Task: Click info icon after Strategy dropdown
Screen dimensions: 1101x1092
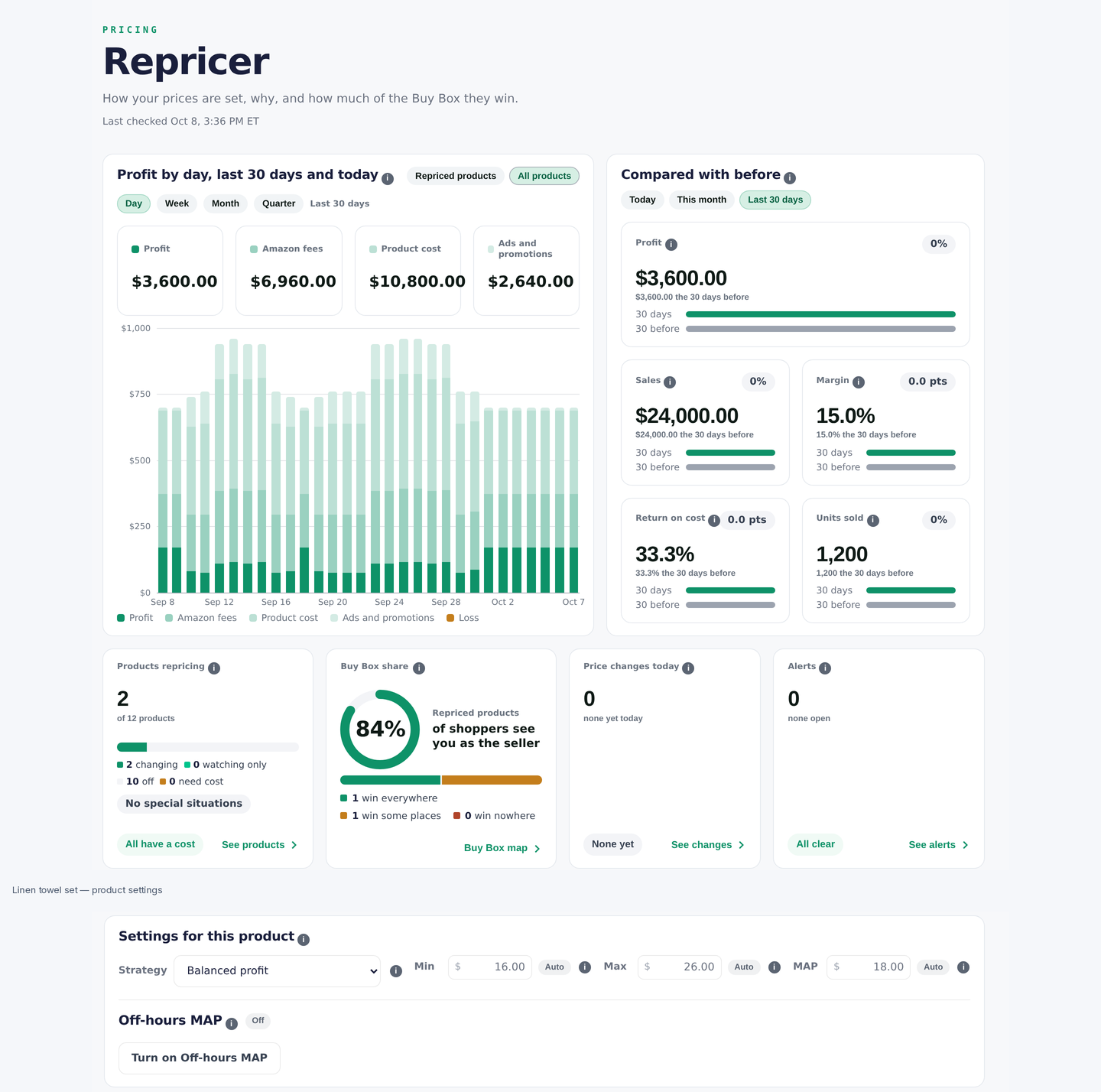Action: tap(396, 971)
